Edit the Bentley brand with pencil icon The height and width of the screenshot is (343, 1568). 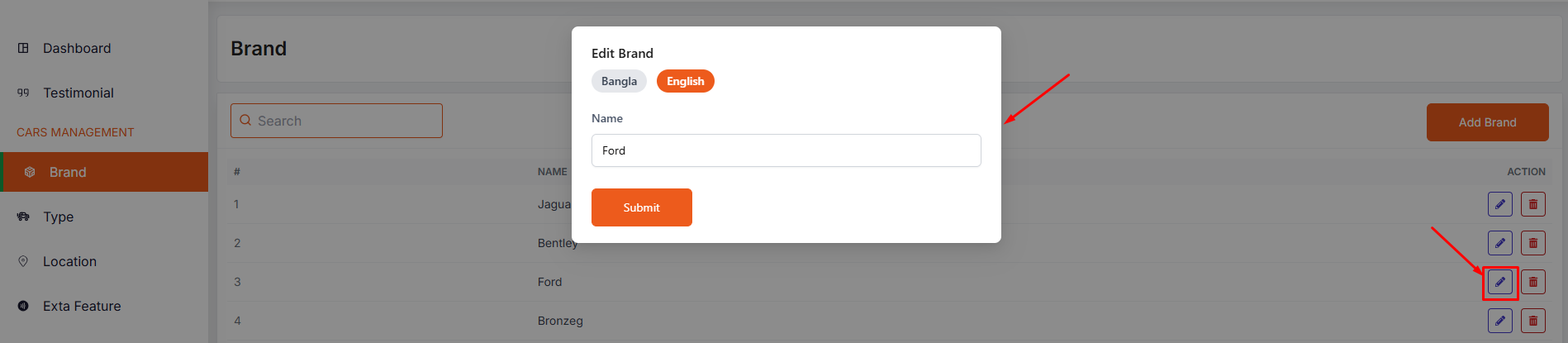point(1499,243)
